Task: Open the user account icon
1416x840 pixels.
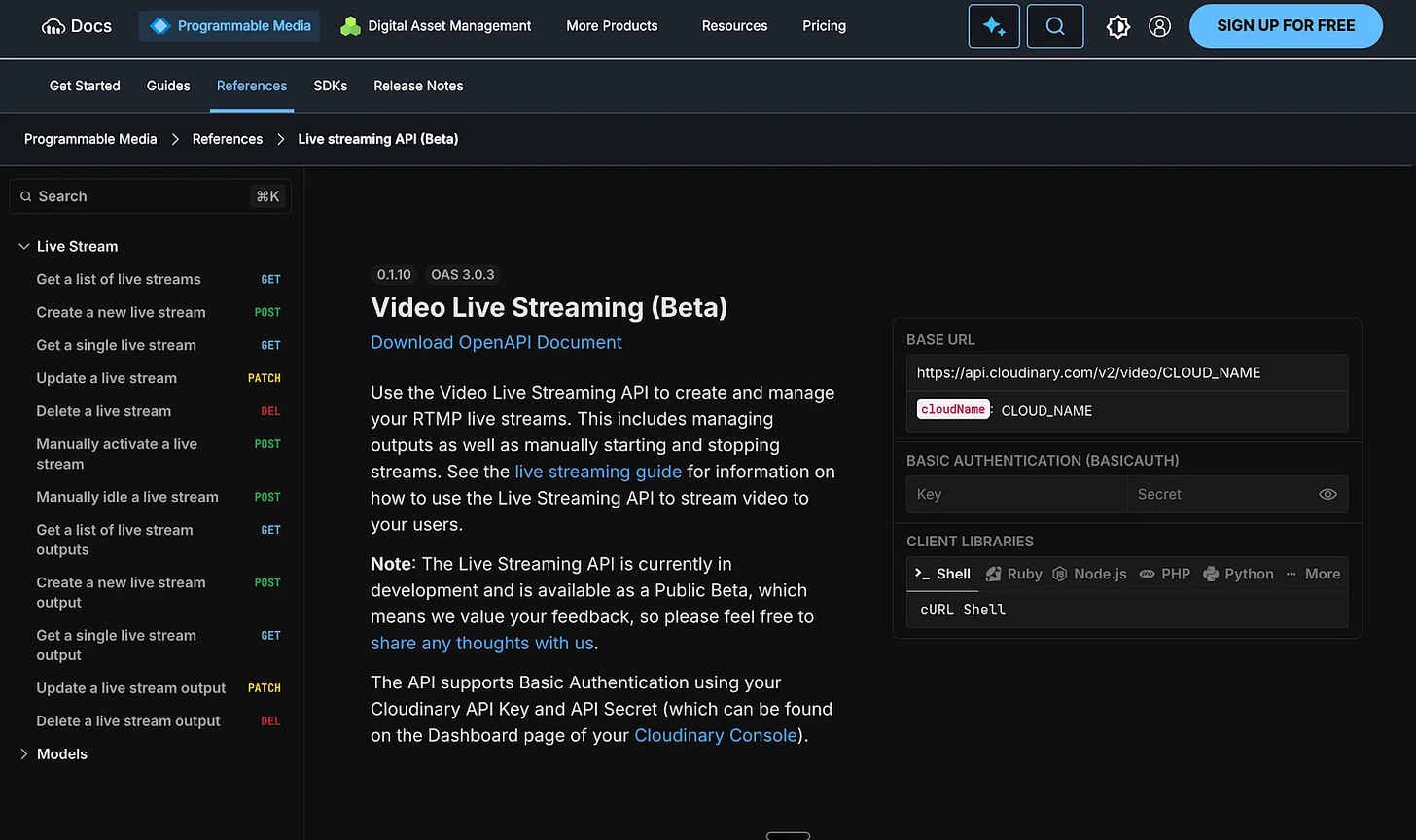Action: (1159, 26)
